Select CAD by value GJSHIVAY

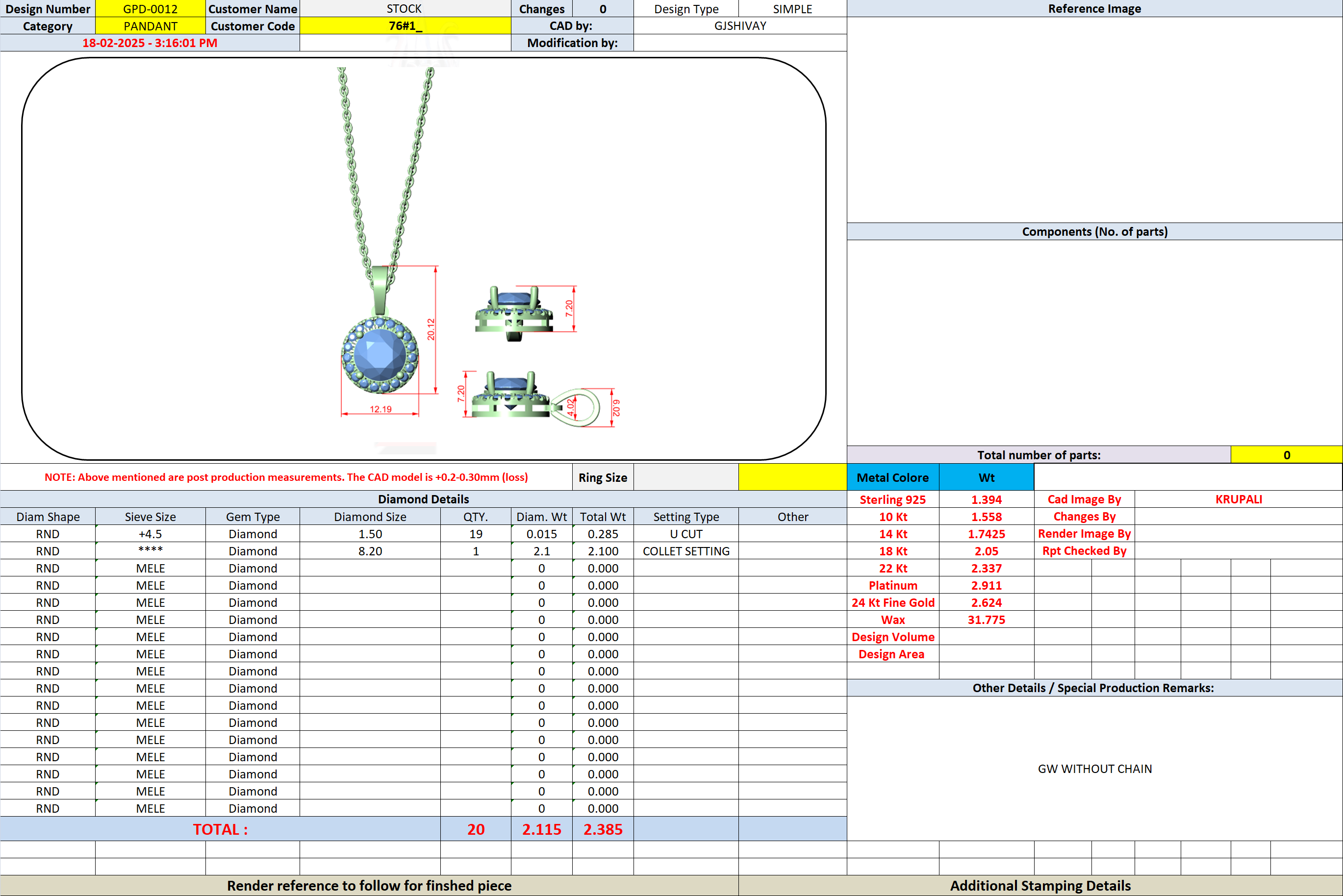pyautogui.click(x=740, y=25)
